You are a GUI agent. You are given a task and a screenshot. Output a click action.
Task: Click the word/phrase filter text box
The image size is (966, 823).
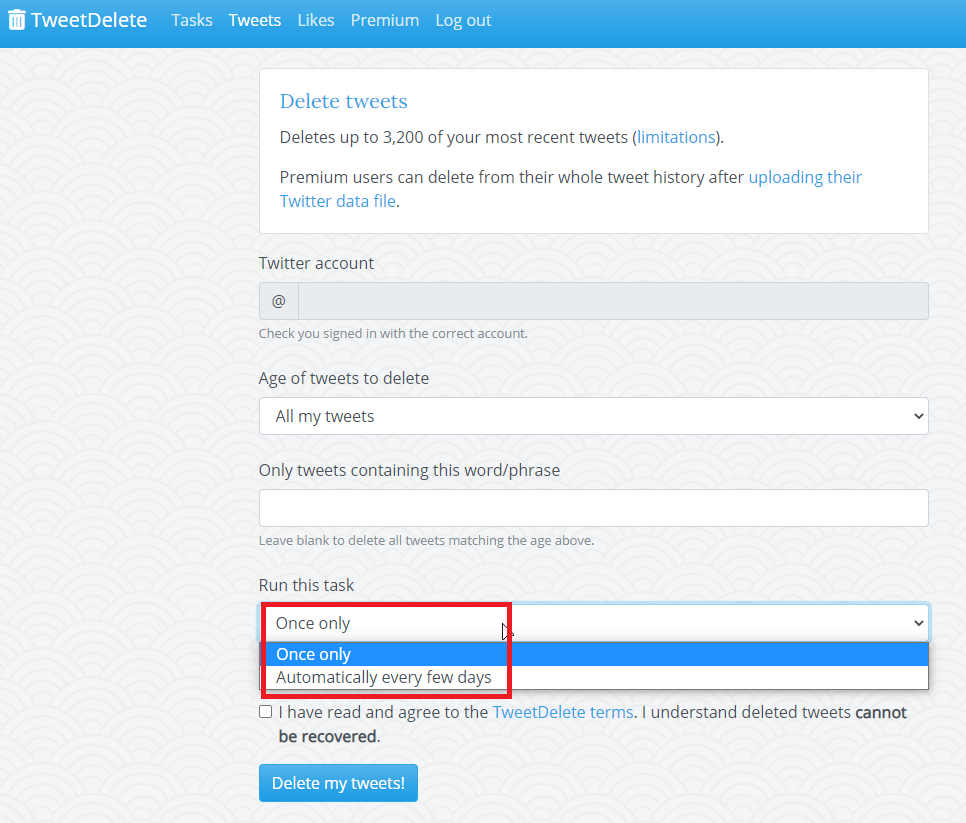(593, 508)
